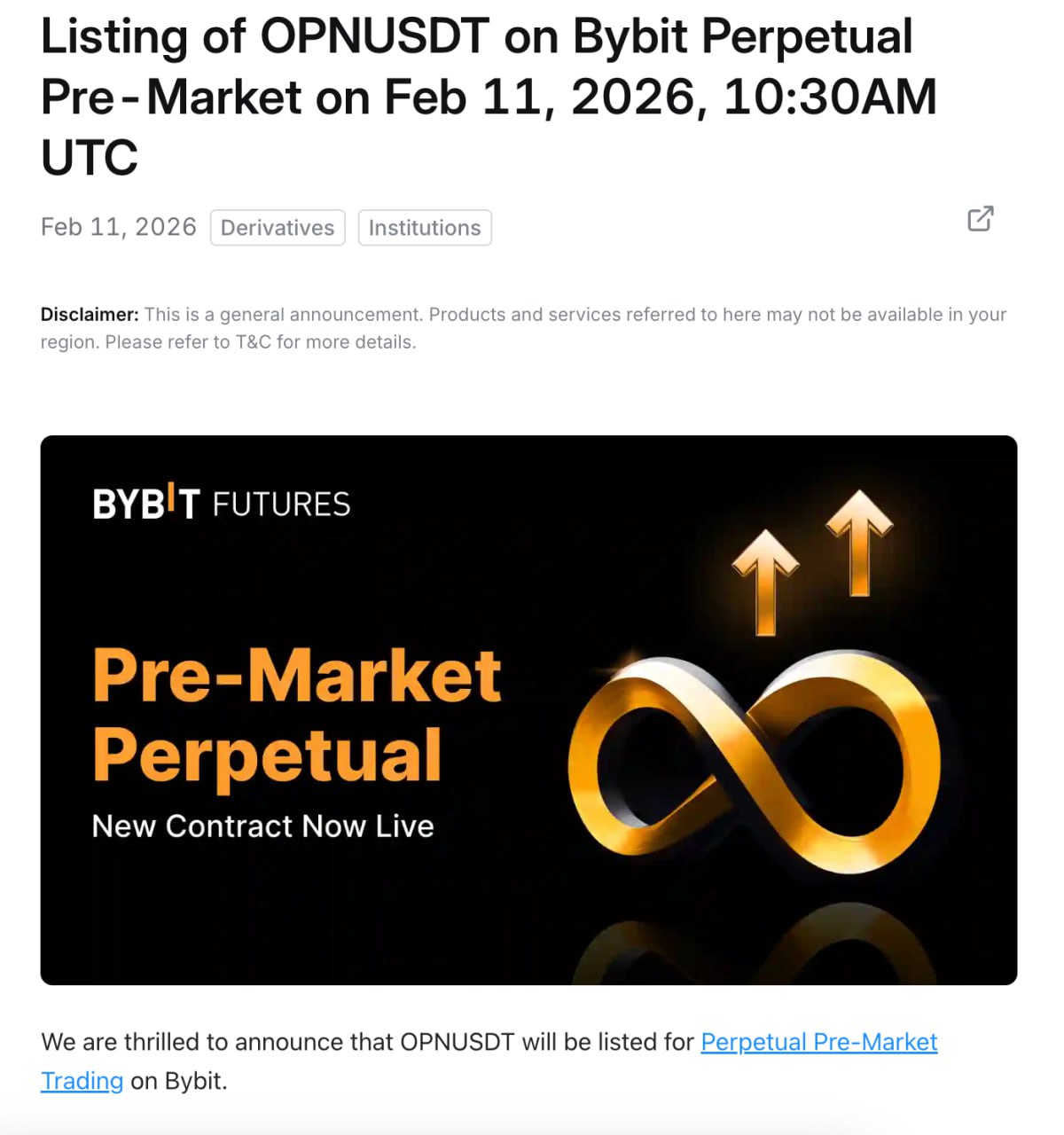Follow the Perpetual Pre-Market Trading link
Image resolution: width=1064 pixels, height=1135 pixels.
click(x=818, y=1042)
